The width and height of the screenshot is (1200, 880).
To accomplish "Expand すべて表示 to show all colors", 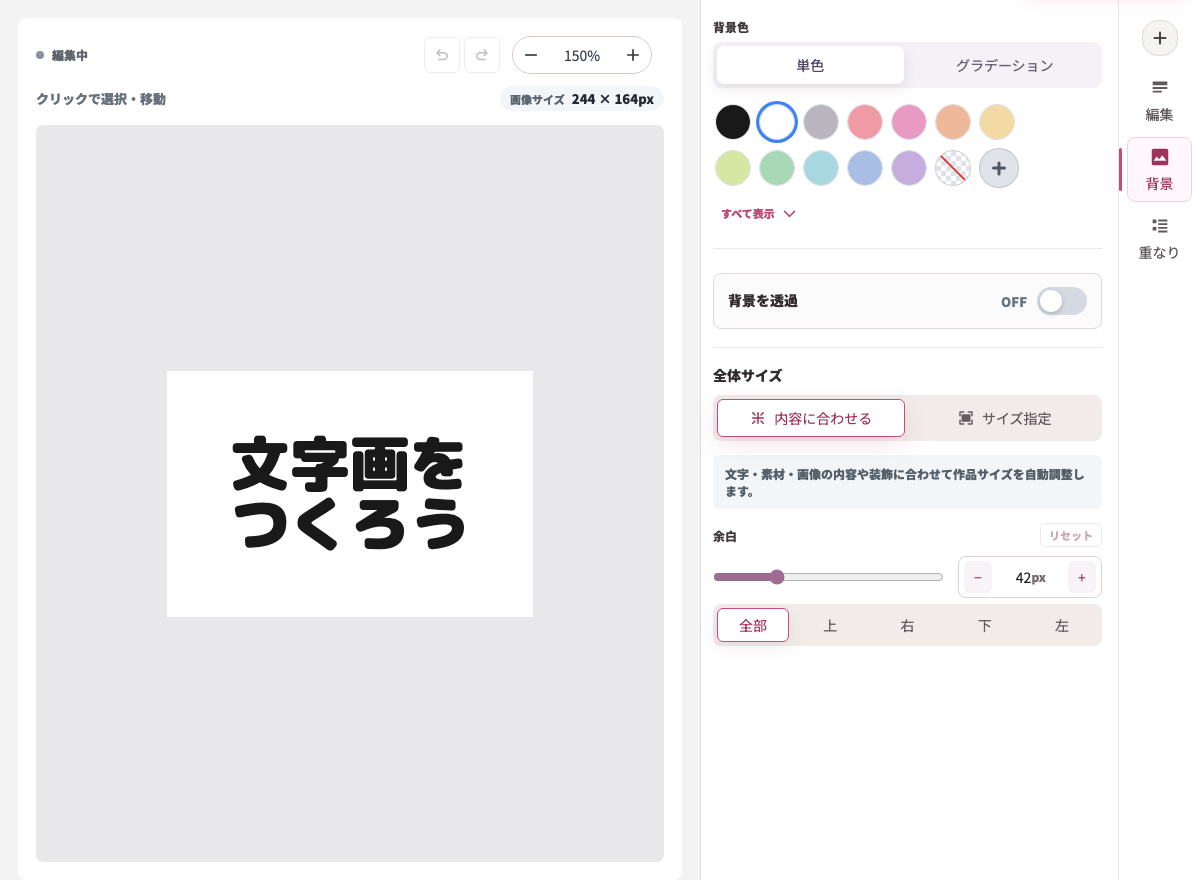I will (758, 214).
